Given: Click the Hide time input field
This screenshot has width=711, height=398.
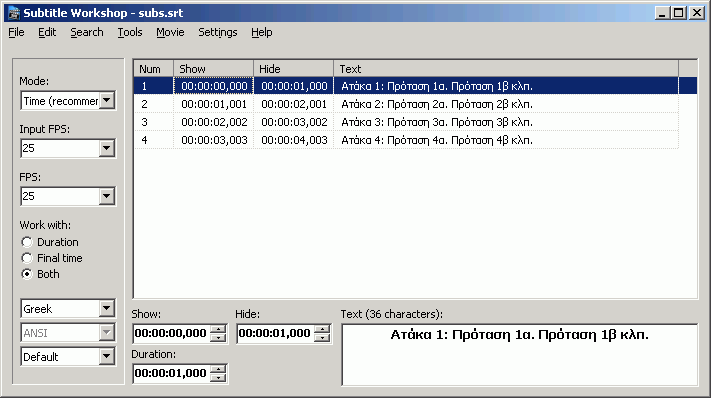Looking at the screenshot, I should click(x=276, y=333).
